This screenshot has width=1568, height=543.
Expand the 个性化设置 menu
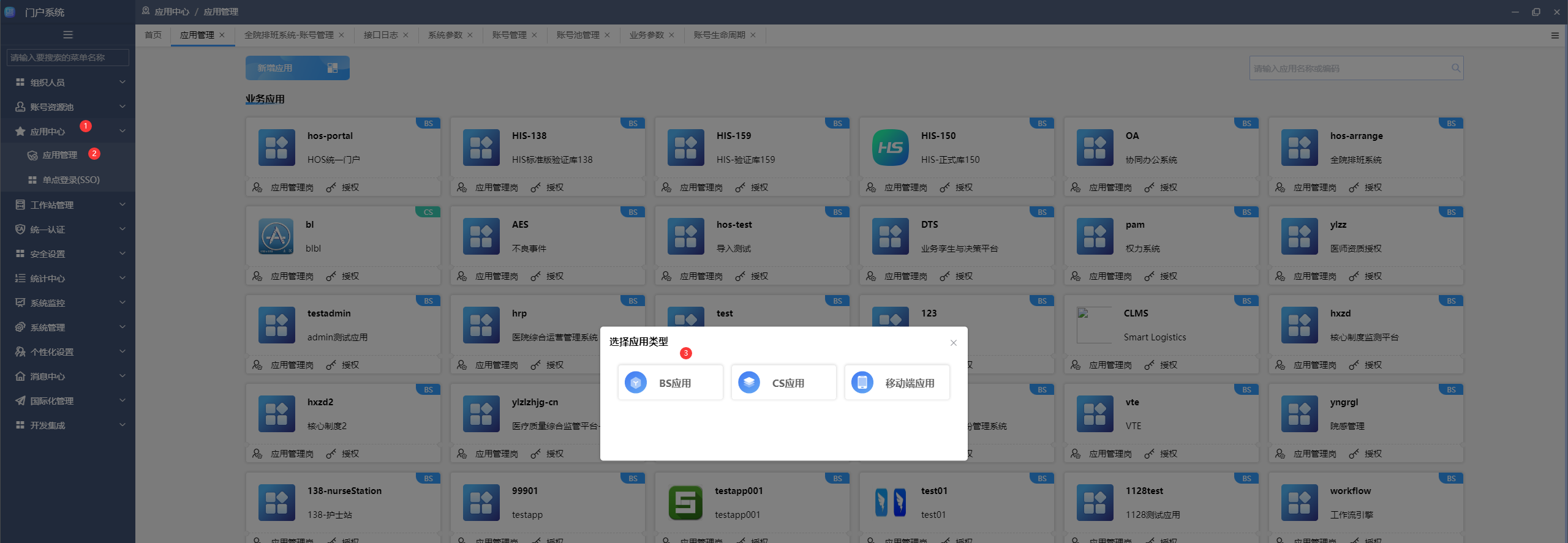pyautogui.click(x=68, y=351)
